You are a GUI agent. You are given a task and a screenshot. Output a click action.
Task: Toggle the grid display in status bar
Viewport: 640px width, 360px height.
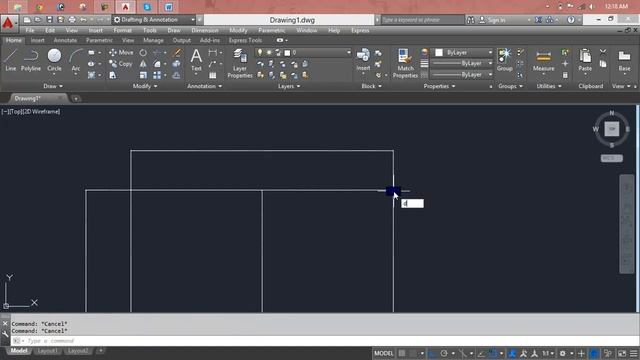tap(402, 353)
